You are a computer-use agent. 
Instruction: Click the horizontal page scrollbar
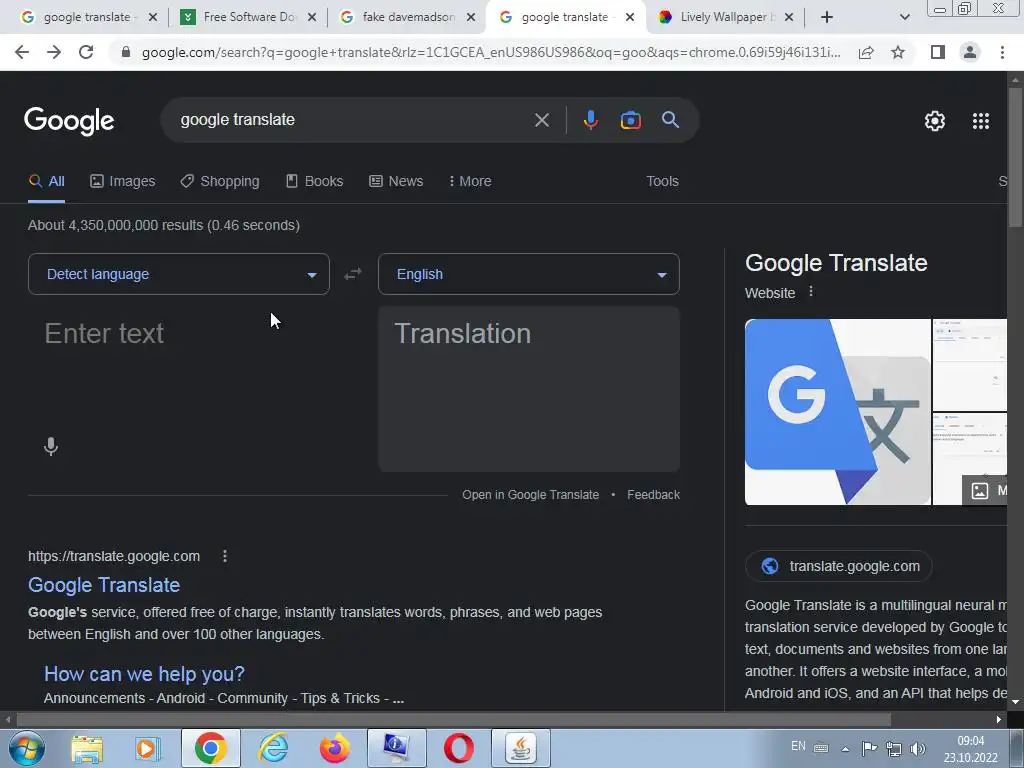click(x=453, y=720)
